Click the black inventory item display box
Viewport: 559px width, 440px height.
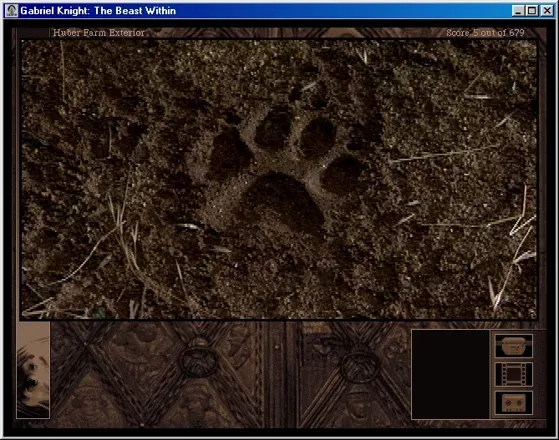tap(450, 374)
